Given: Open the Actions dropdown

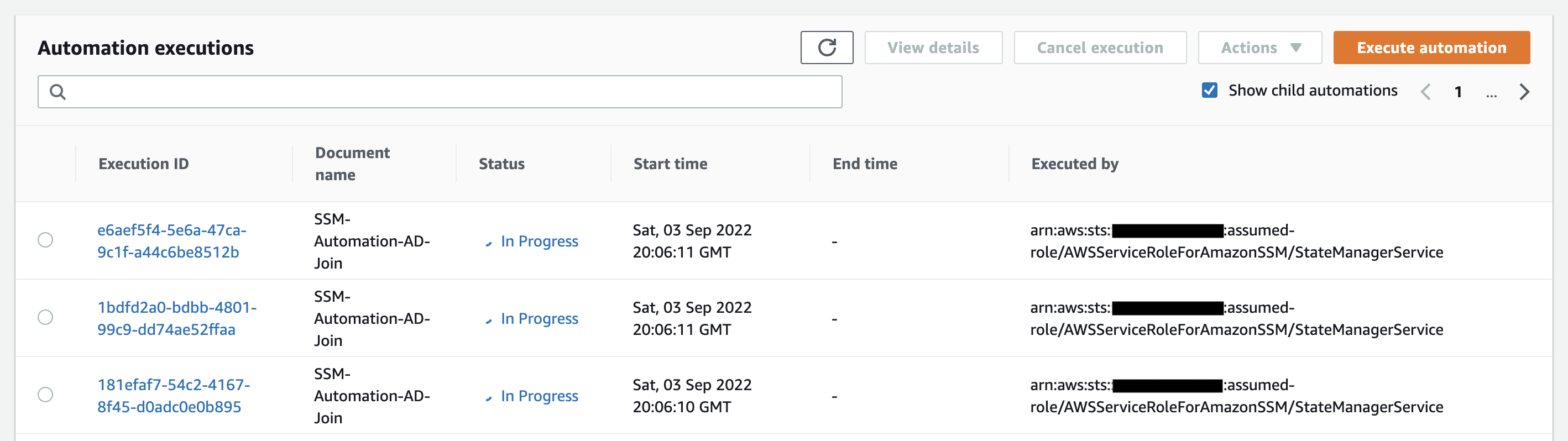Looking at the screenshot, I should 1259,48.
